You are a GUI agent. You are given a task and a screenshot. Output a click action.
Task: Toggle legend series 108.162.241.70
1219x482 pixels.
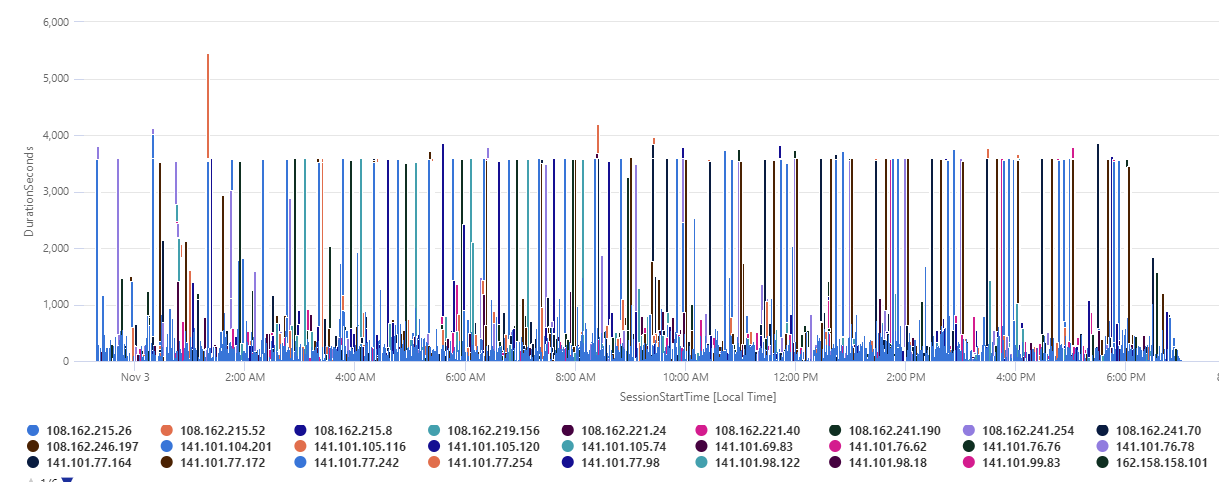tap(1148, 430)
